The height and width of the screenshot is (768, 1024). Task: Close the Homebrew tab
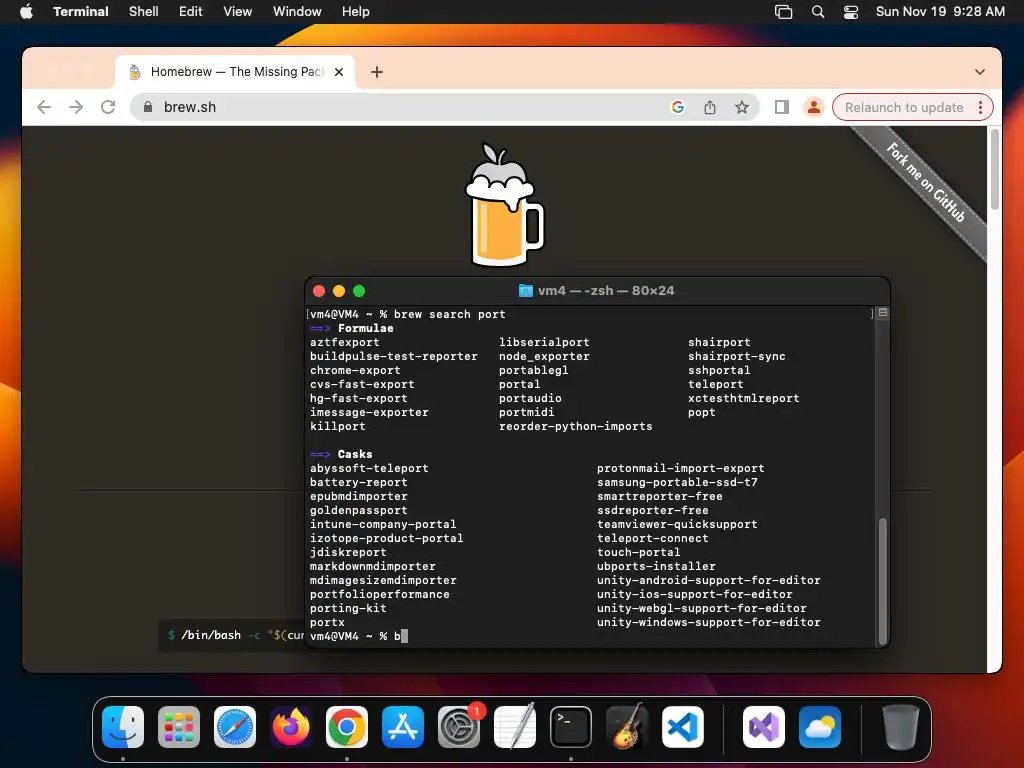(339, 72)
